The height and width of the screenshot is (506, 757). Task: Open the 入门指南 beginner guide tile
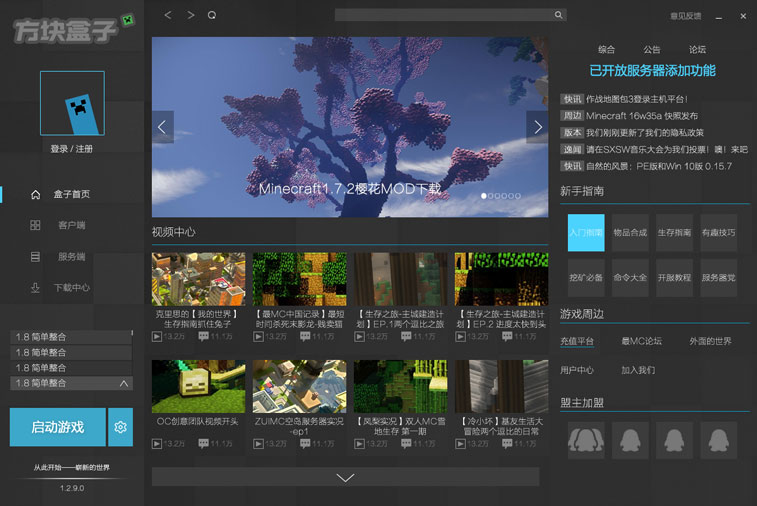point(586,232)
